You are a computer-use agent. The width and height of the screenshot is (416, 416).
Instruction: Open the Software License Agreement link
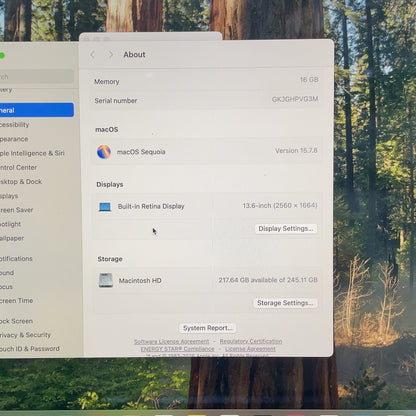point(171,342)
